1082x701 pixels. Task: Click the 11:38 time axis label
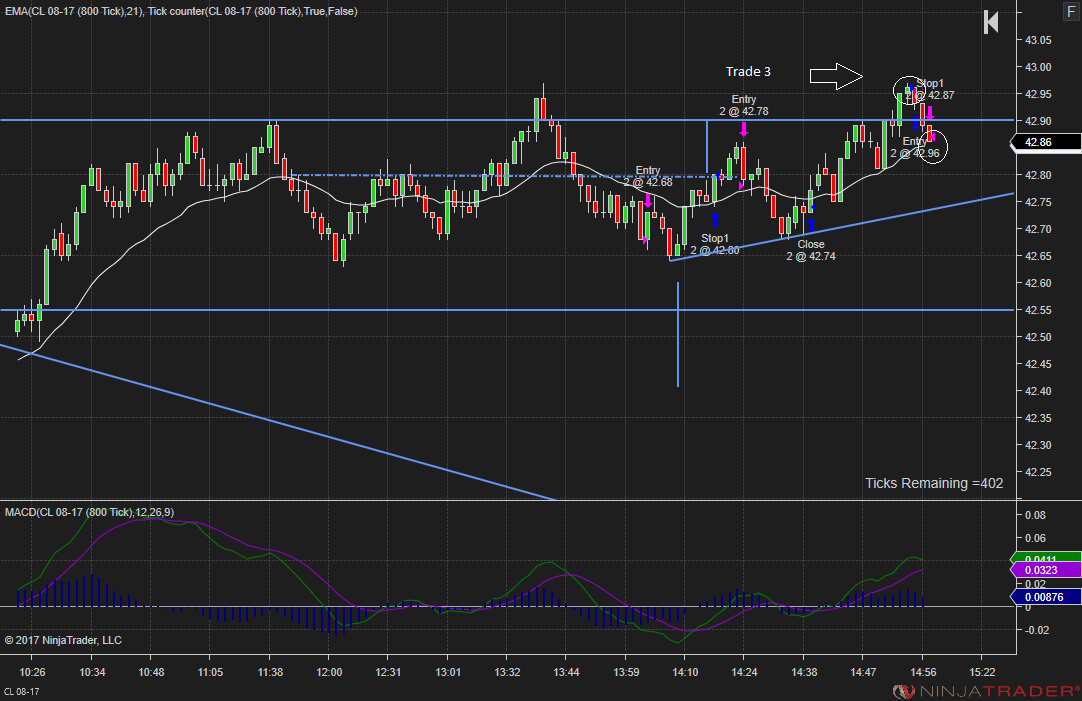click(270, 672)
